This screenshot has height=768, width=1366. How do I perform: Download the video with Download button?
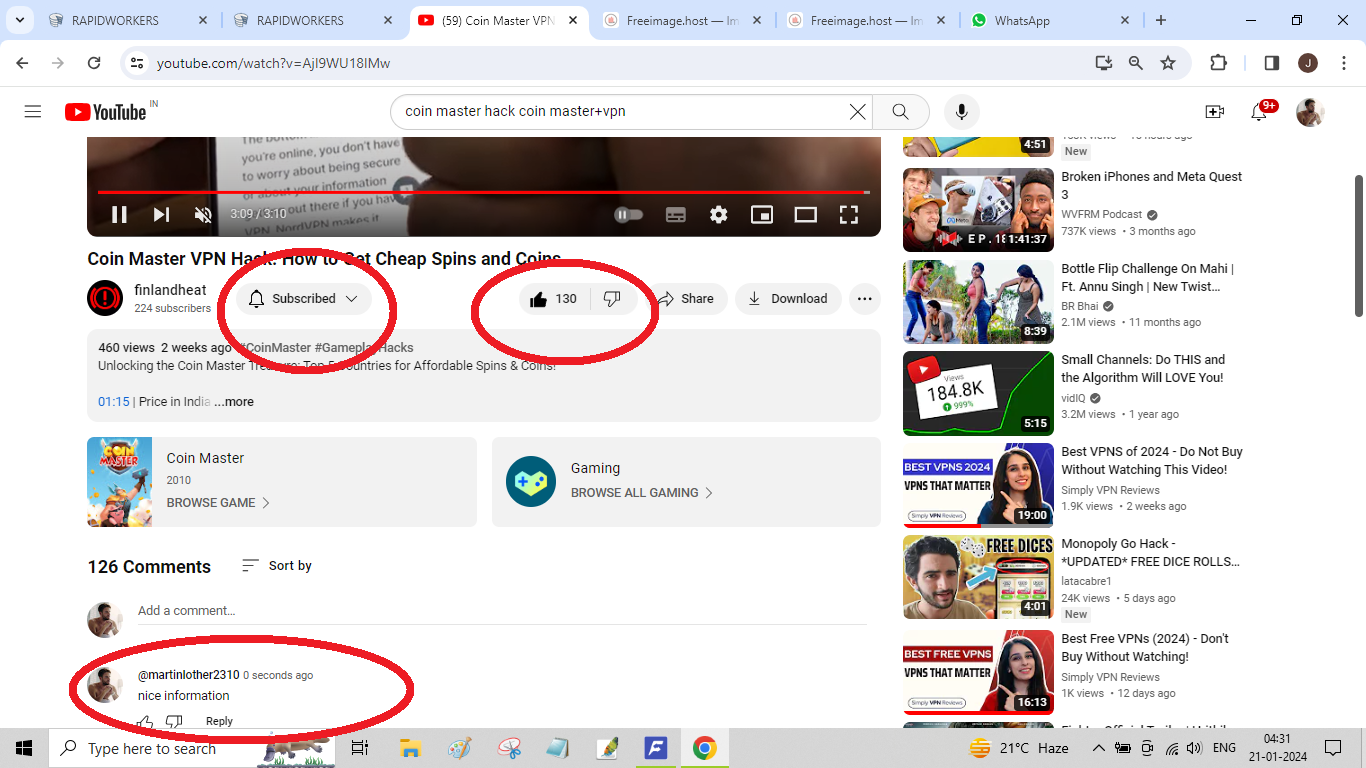coord(788,299)
